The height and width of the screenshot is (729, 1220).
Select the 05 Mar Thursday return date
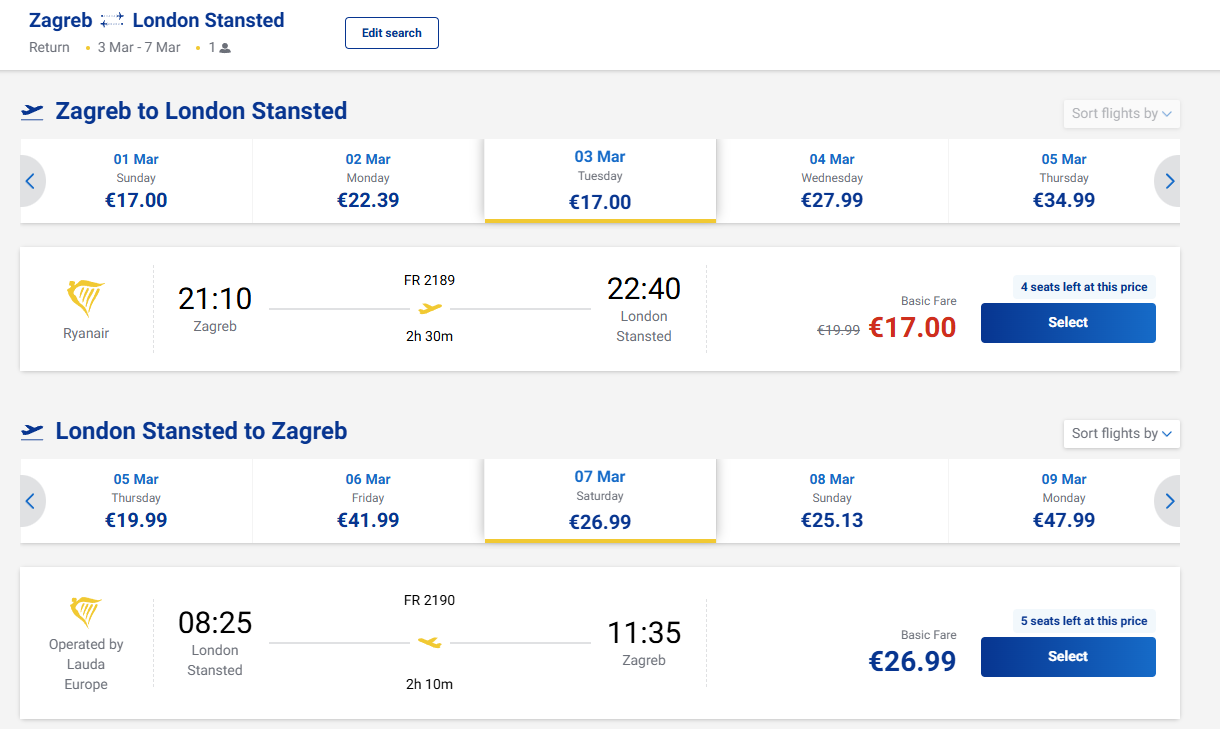(136, 501)
